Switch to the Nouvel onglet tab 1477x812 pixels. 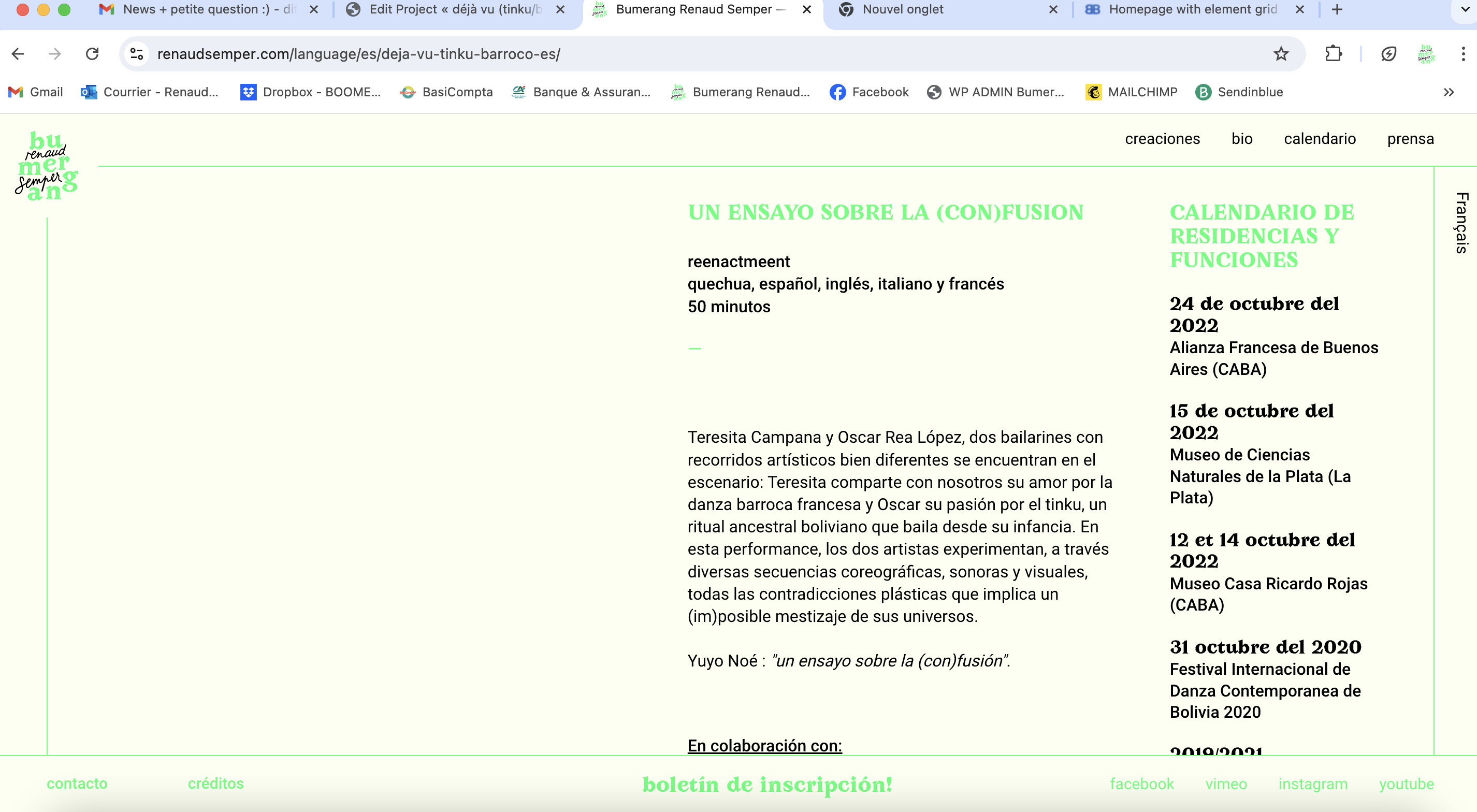tap(903, 9)
